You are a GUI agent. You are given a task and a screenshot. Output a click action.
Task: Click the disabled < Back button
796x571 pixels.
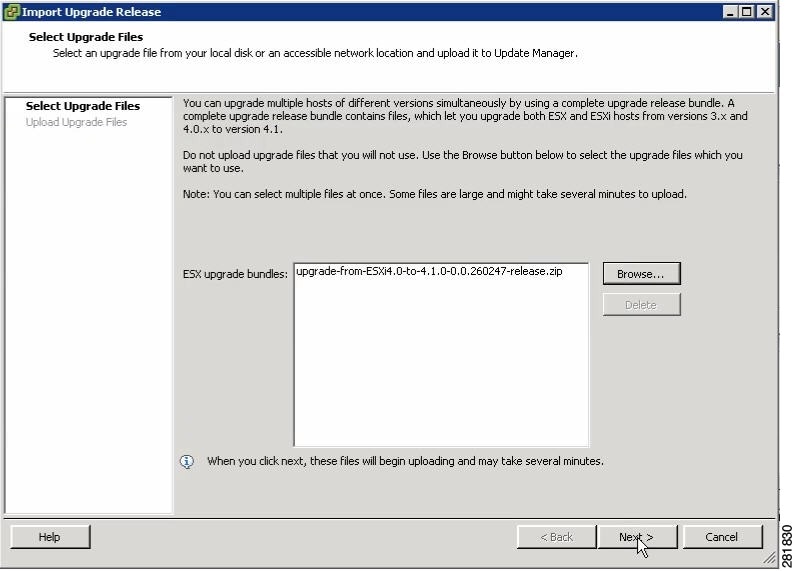pyautogui.click(x=556, y=537)
